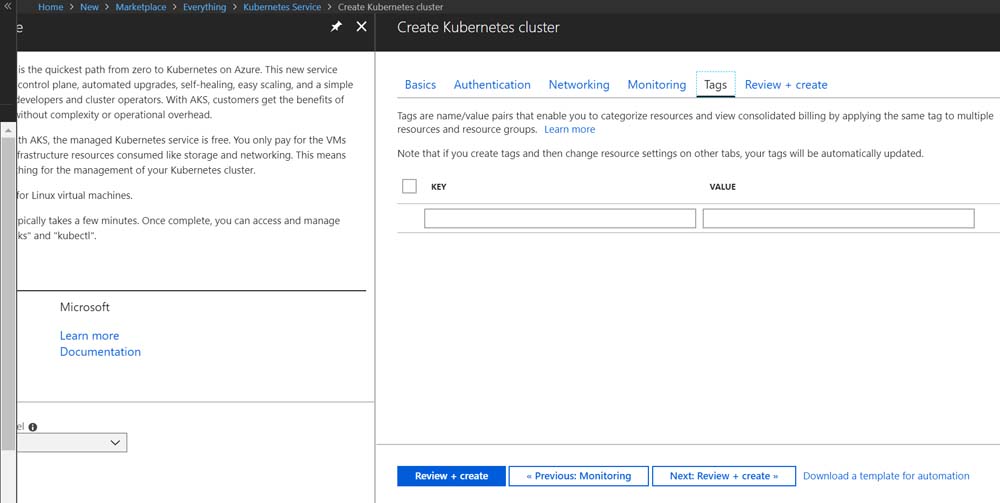
Task: Focus the tag VALUE input field
Action: click(x=838, y=218)
